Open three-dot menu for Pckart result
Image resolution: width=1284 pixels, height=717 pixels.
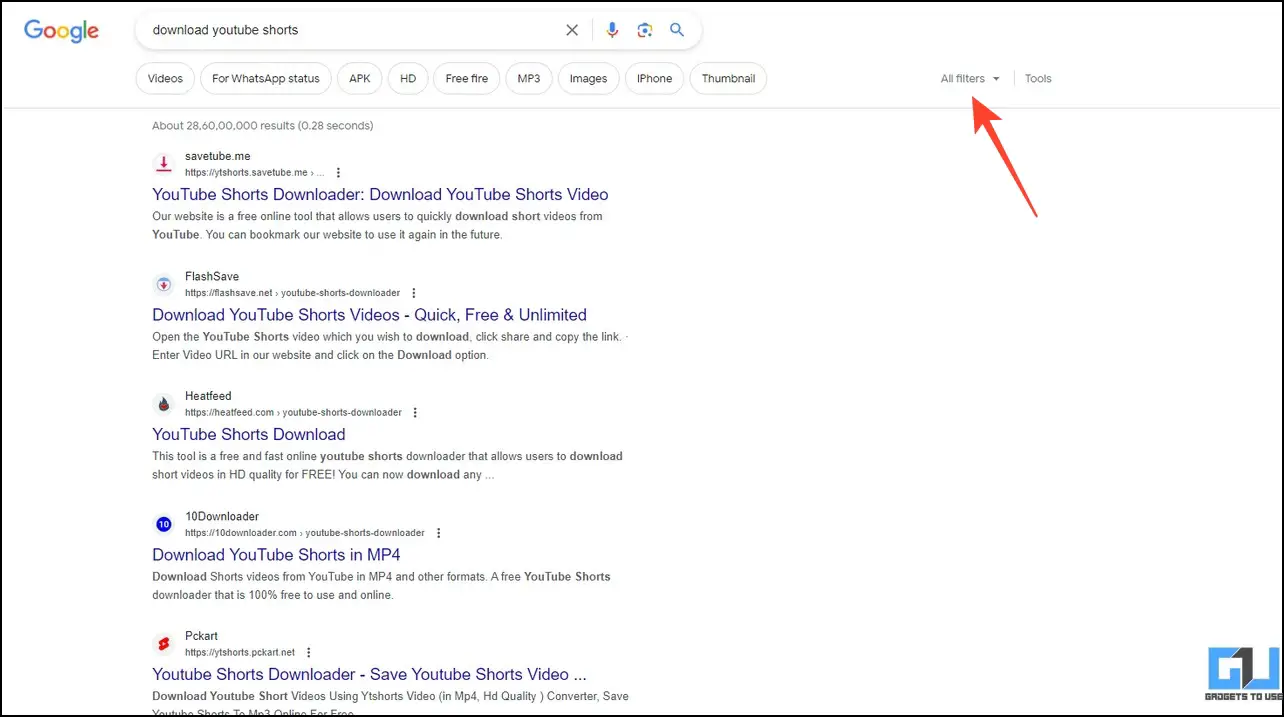click(309, 652)
